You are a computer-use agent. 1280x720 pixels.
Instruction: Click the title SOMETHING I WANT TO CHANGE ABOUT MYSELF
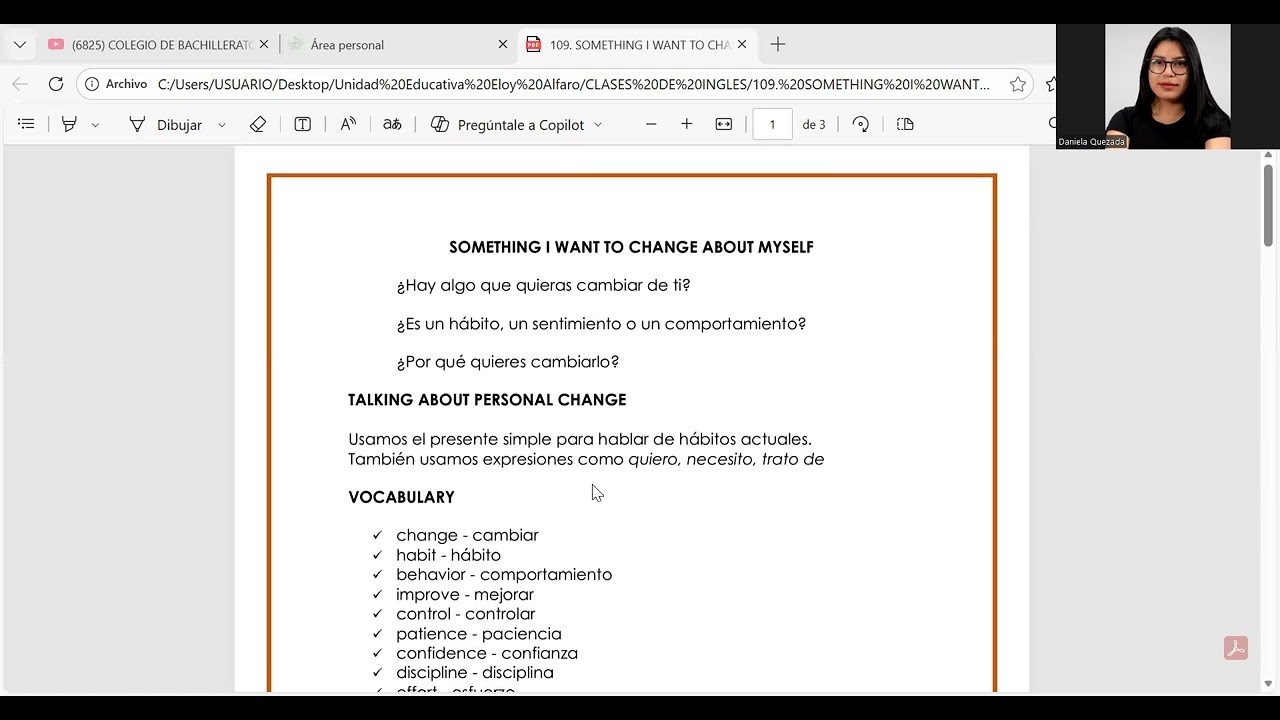coord(631,247)
